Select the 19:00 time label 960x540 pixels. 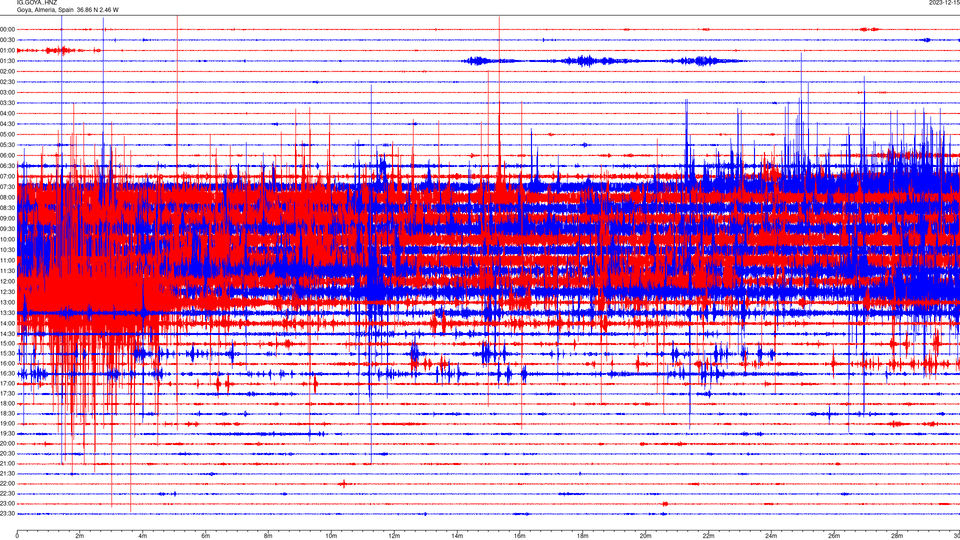tap(8, 424)
